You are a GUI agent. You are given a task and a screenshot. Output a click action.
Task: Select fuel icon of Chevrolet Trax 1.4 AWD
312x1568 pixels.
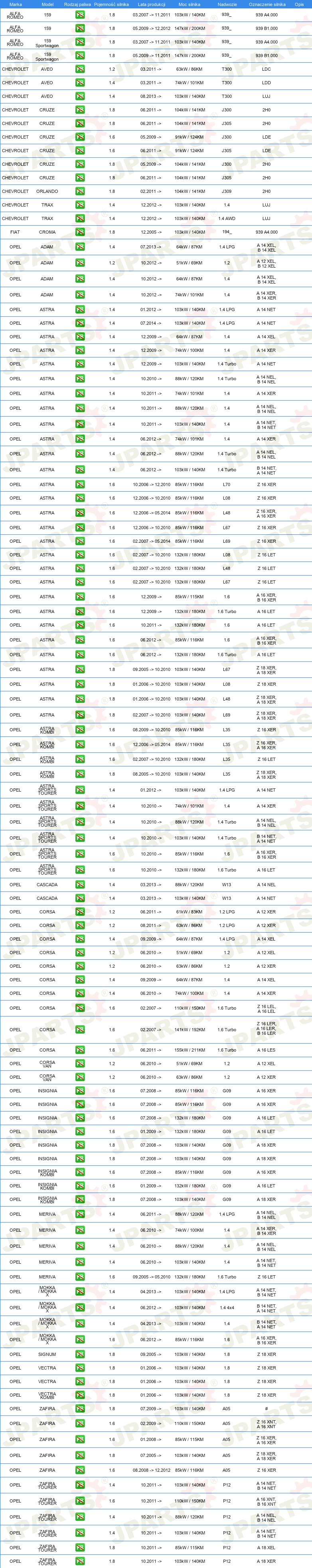(80, 218)
